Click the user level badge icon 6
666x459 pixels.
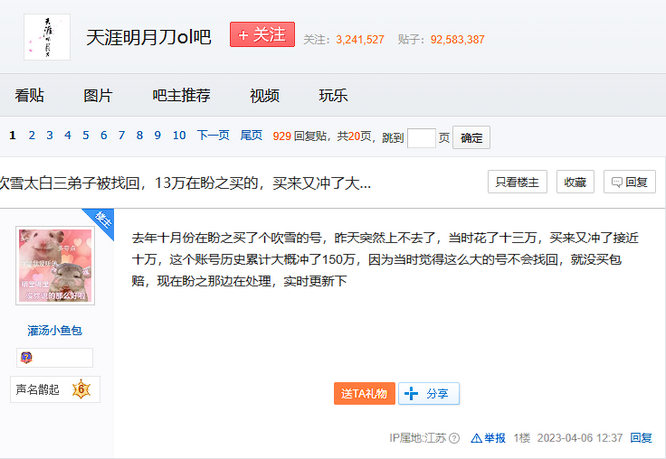point(80,389)
